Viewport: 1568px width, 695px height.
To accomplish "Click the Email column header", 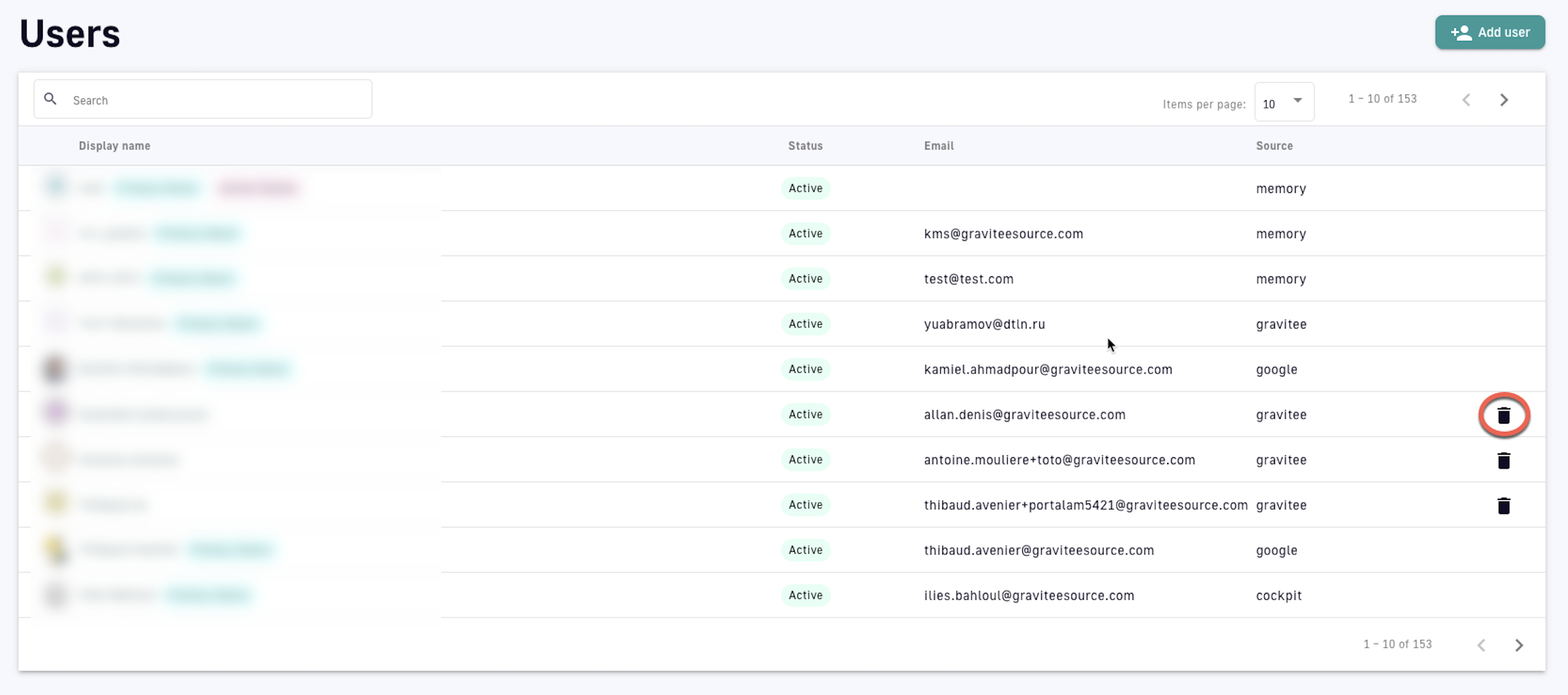I will [938, 146].
